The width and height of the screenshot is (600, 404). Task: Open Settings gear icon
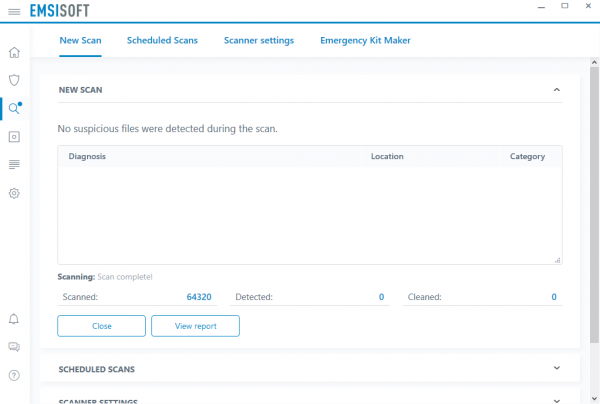[14, 193]
